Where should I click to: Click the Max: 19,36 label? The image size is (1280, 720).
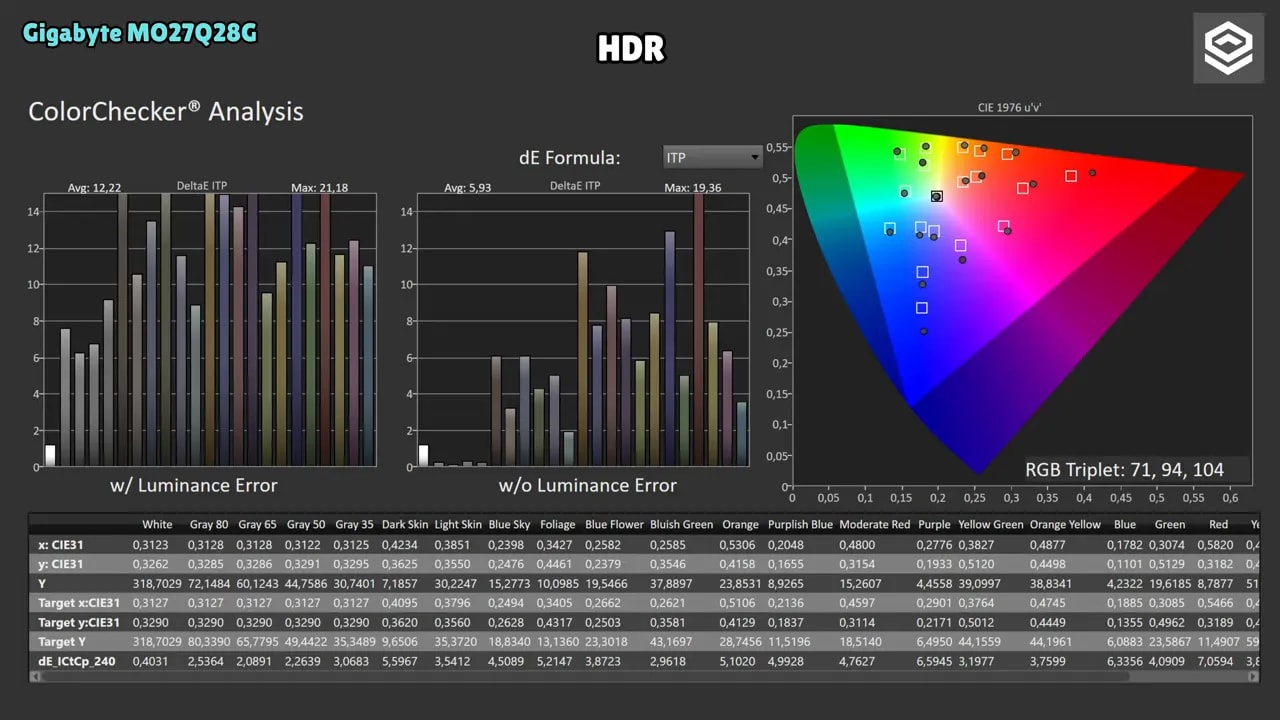692,187
